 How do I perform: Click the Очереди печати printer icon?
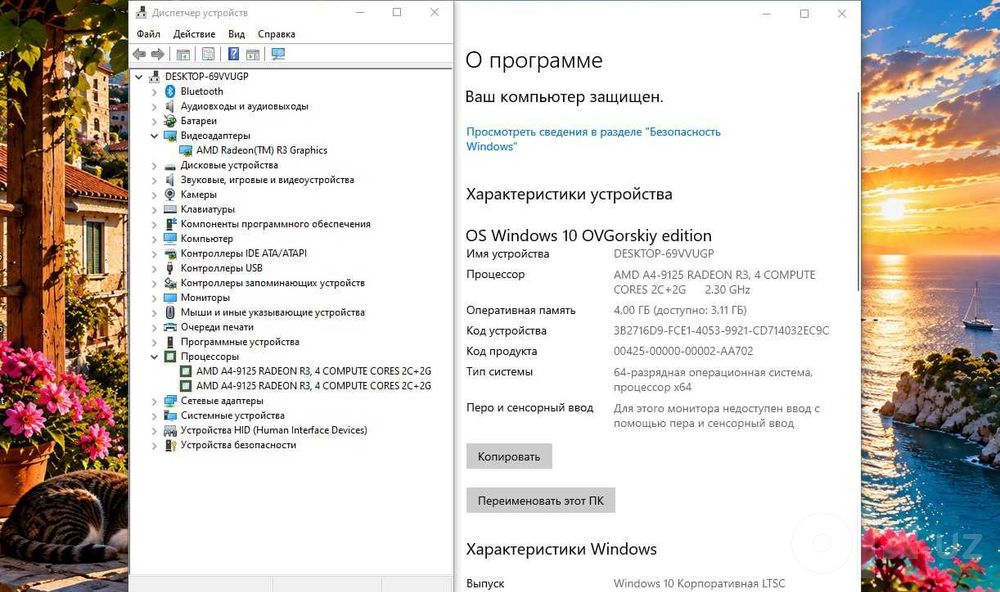(x=170, y=327)
